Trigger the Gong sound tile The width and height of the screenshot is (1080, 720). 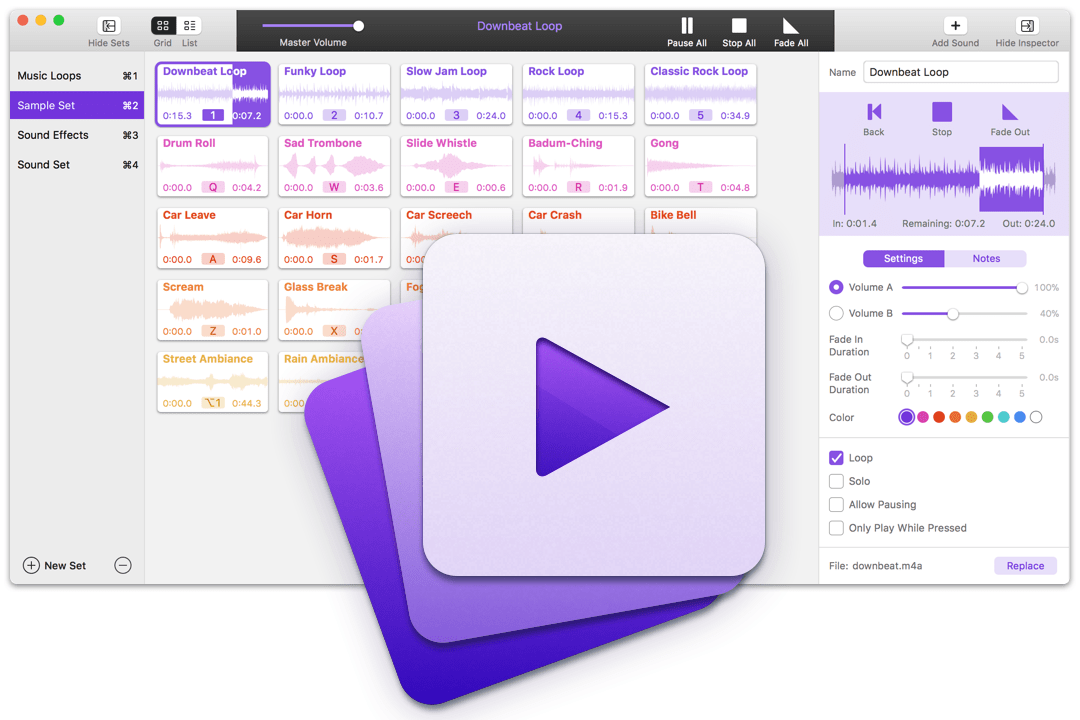[x=700, y=166]
